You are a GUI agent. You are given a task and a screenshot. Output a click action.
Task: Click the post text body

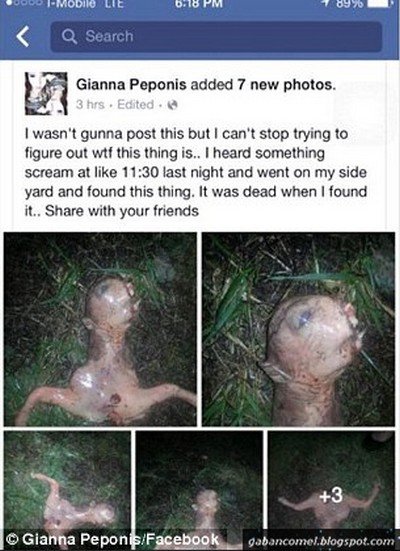click(x=196, y=173)
